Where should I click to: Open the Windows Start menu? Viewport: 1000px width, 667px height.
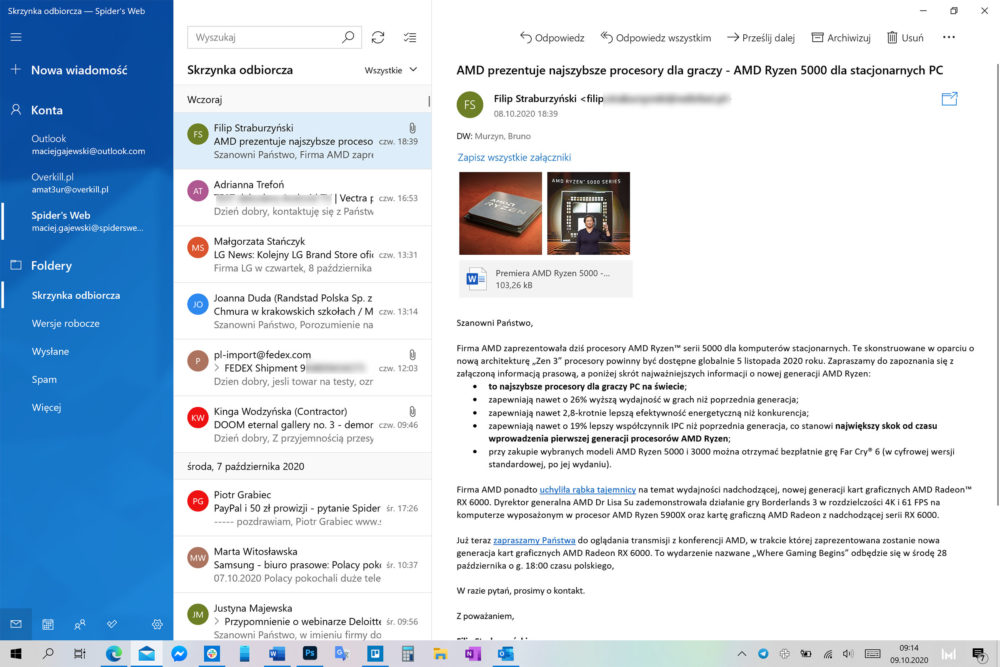click(x=16, y=654)
